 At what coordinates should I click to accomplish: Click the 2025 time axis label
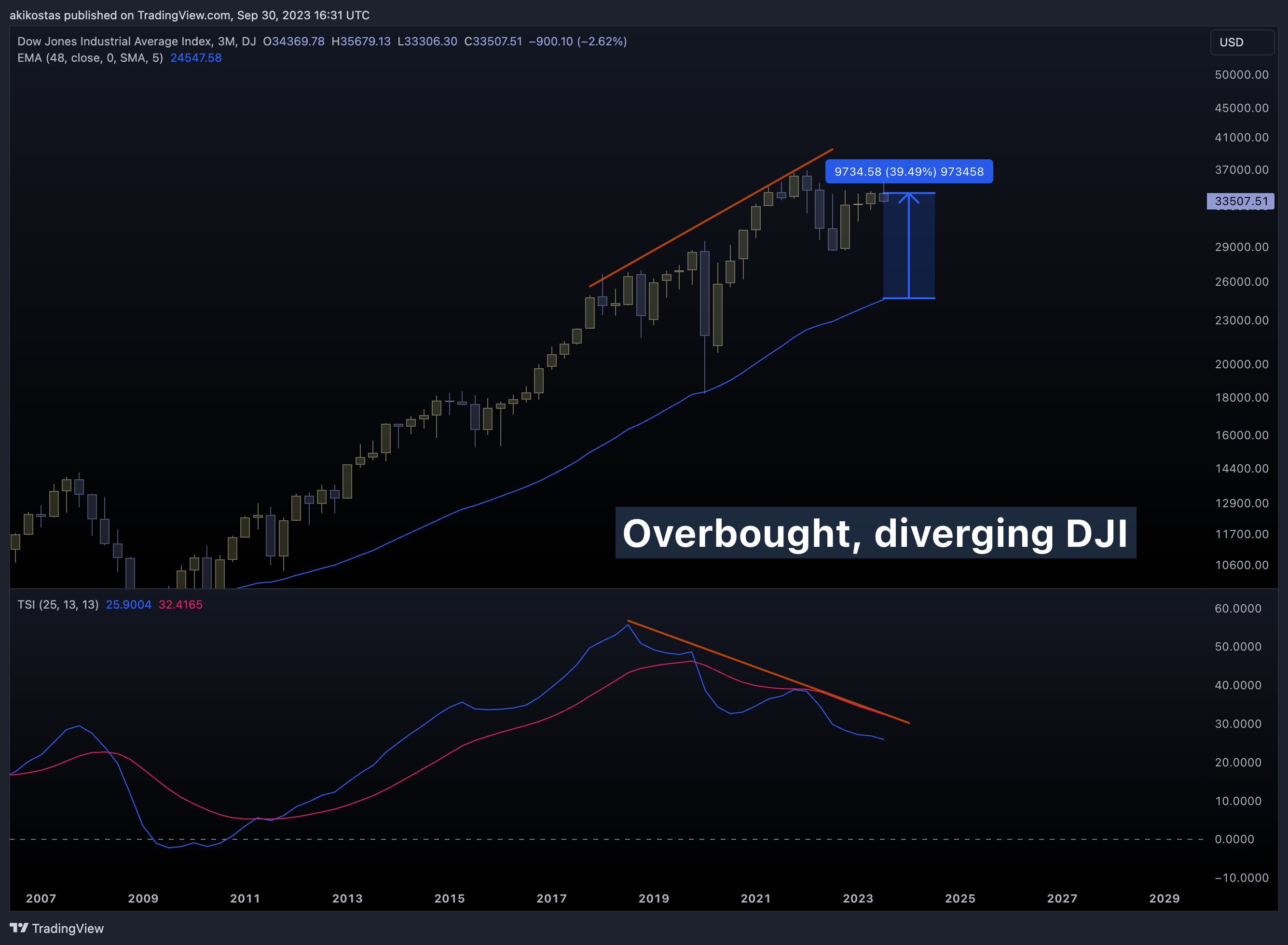point(960,899)
